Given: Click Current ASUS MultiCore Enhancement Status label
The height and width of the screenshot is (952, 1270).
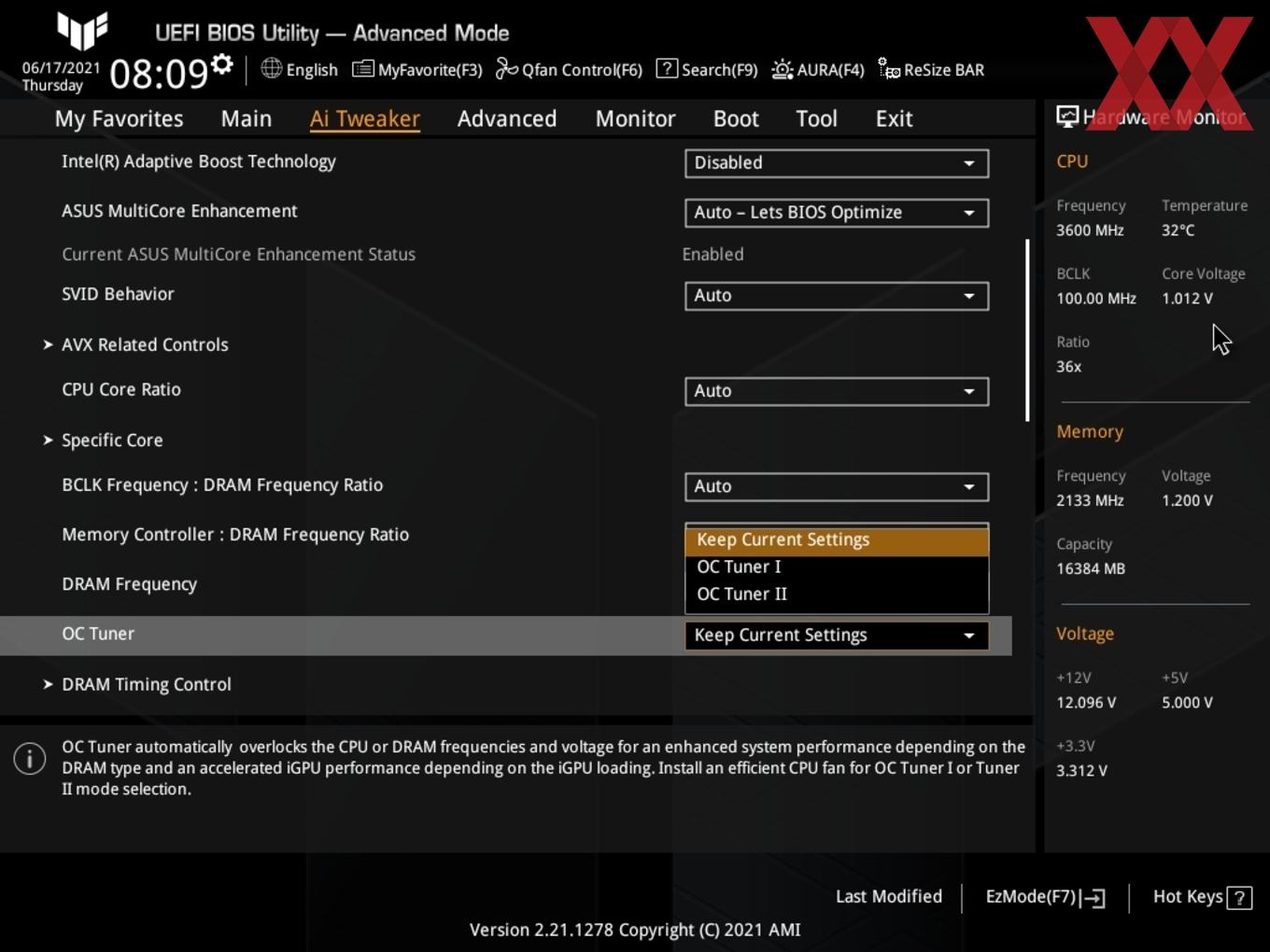Looking at the screenshot, I should [x=238, y=254].
